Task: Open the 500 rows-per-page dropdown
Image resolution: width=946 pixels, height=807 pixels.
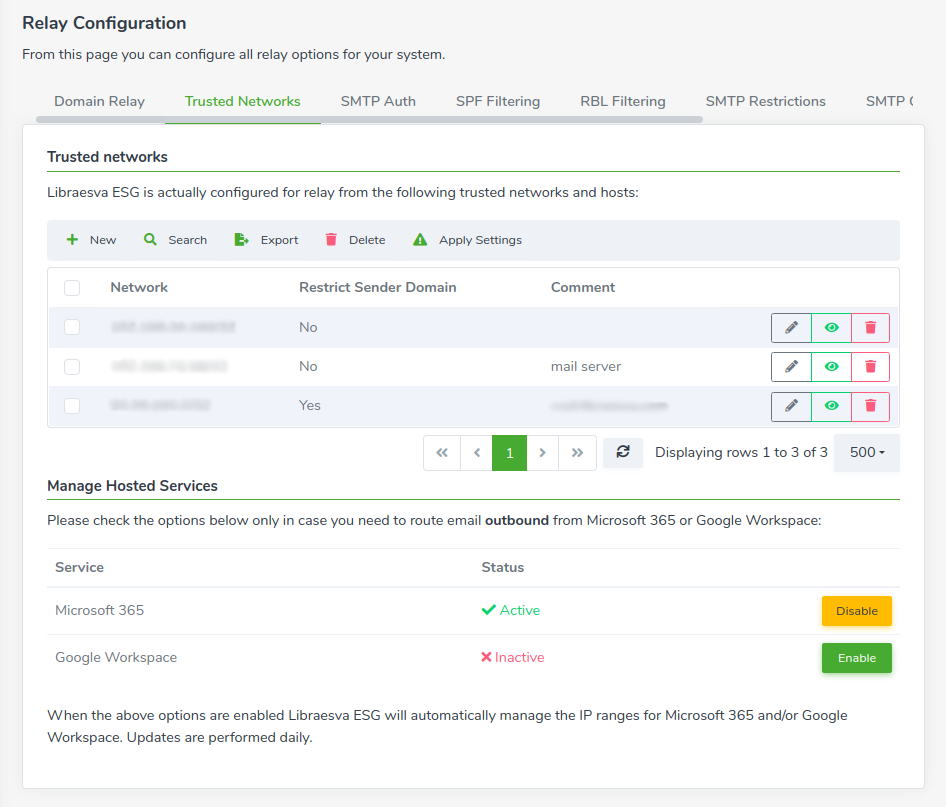Action: coord(867,452)
